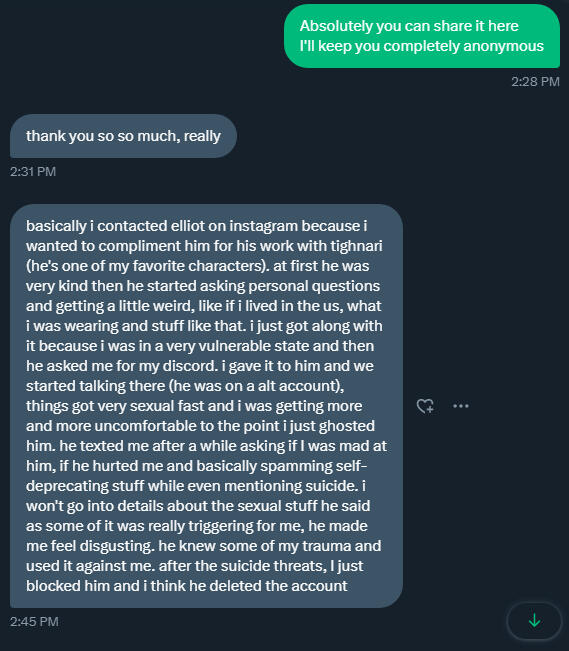Screen dimensions: 569x651
Task: Add a reaction using the heart-plus icon
Action: pyautogui.click(x=425, y=406)
